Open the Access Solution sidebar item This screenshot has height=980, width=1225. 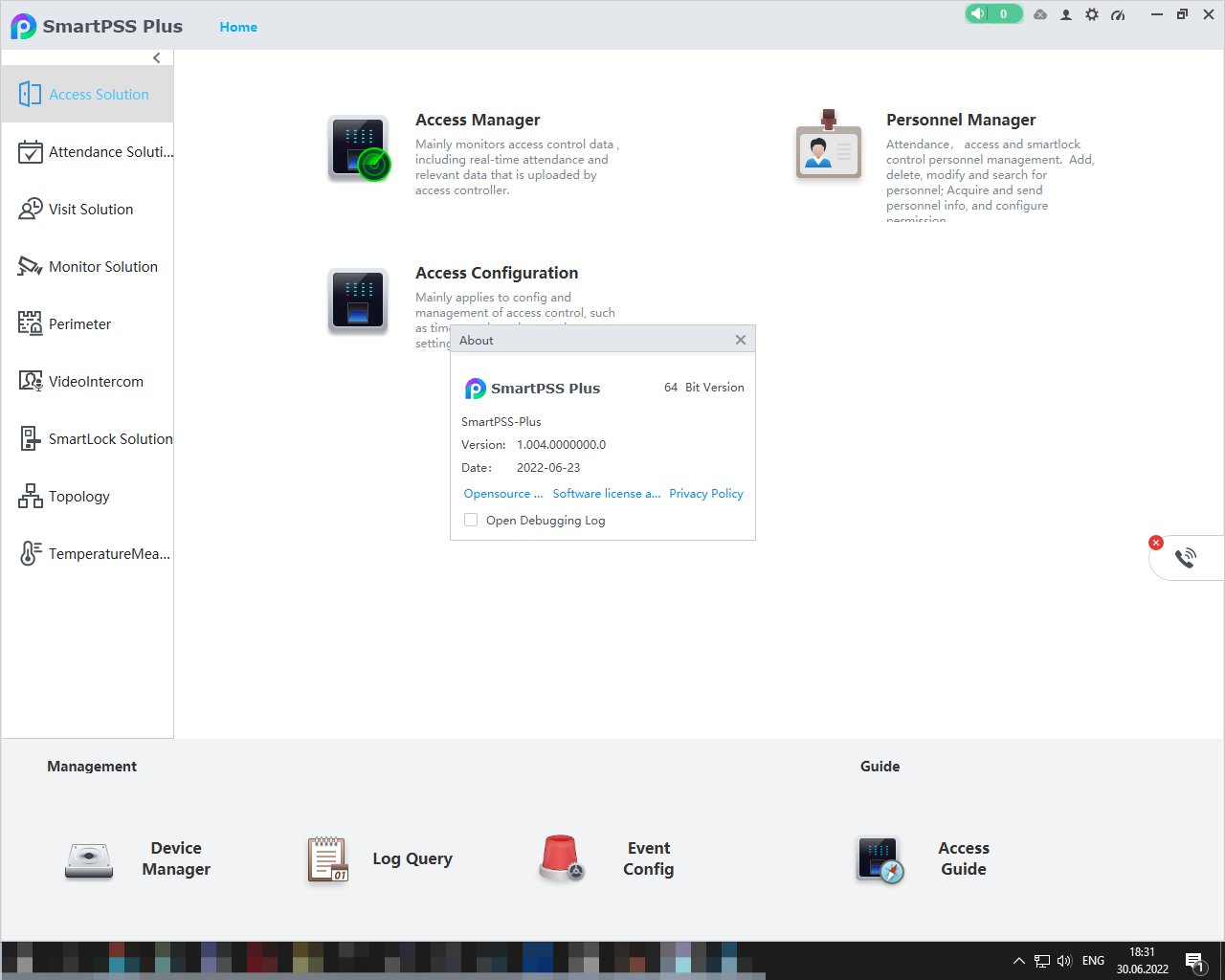coord(87,95)
